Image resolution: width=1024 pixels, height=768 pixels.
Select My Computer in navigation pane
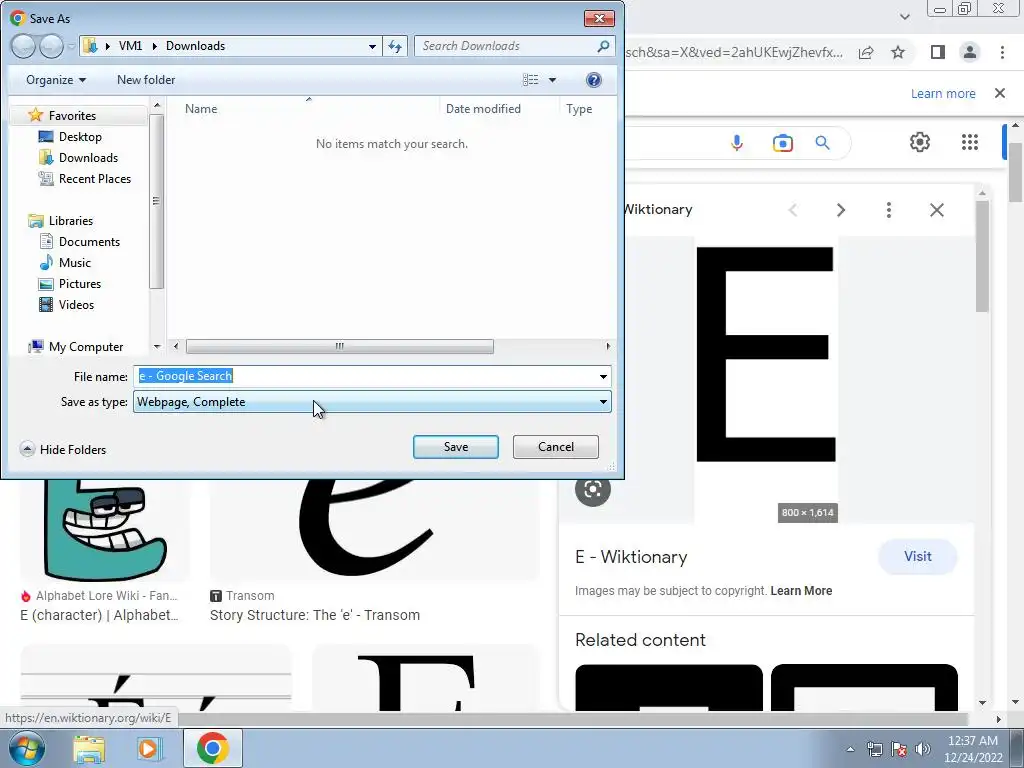point(86,347)
